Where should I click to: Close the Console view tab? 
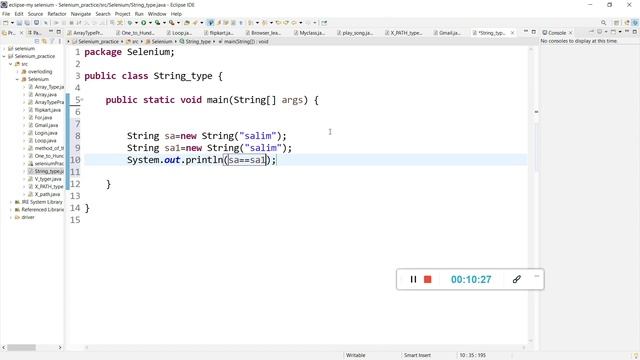point(571,33)
